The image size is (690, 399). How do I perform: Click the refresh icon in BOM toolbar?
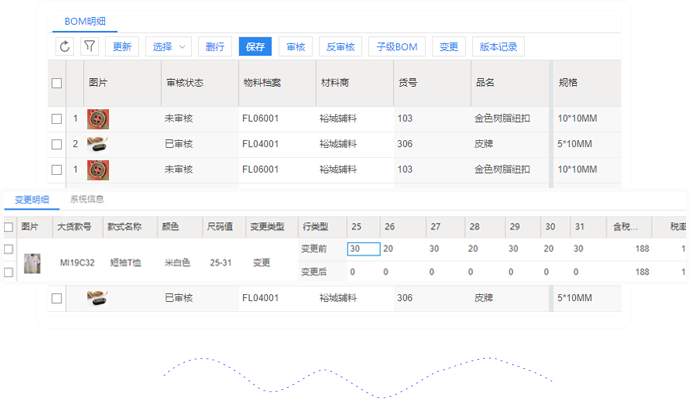(x=65, y=46)
